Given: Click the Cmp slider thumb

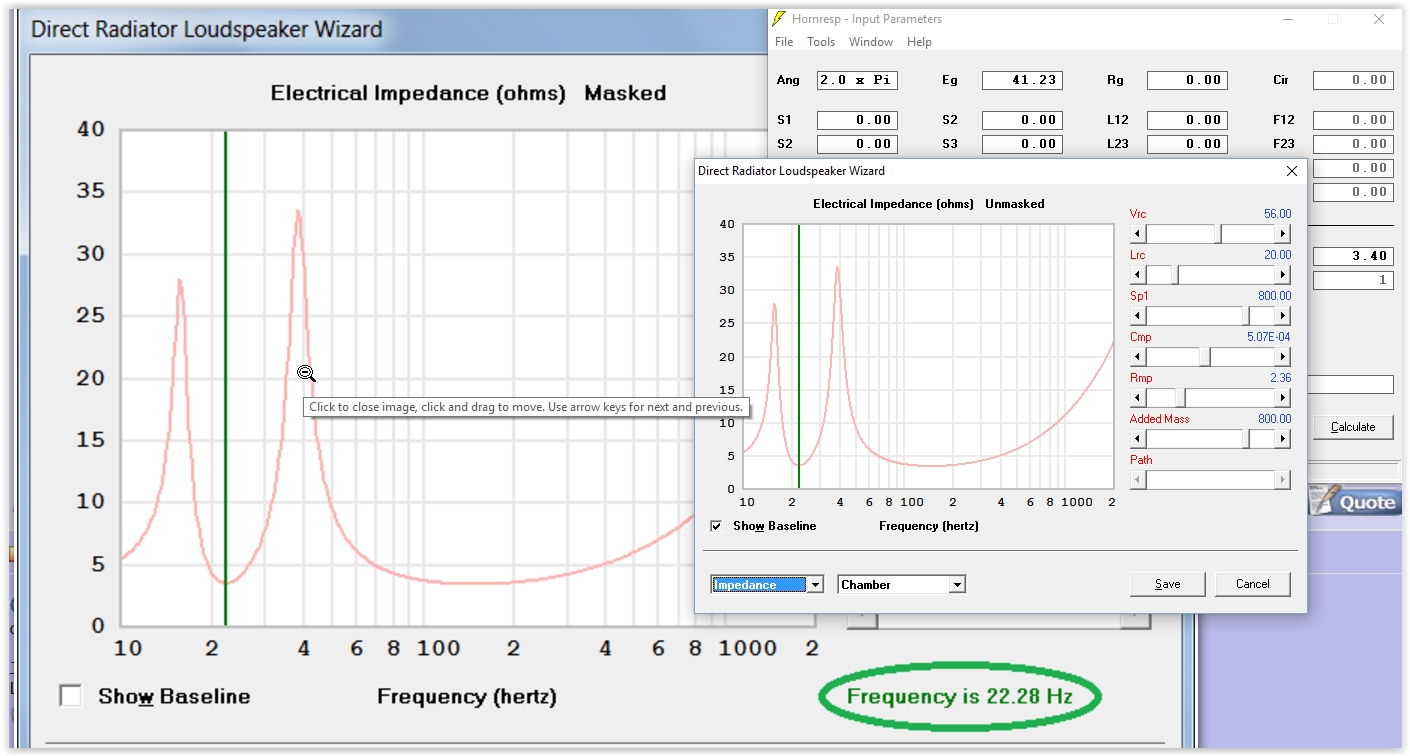Looking at the screenshot, I should (x=1206, y=357).
